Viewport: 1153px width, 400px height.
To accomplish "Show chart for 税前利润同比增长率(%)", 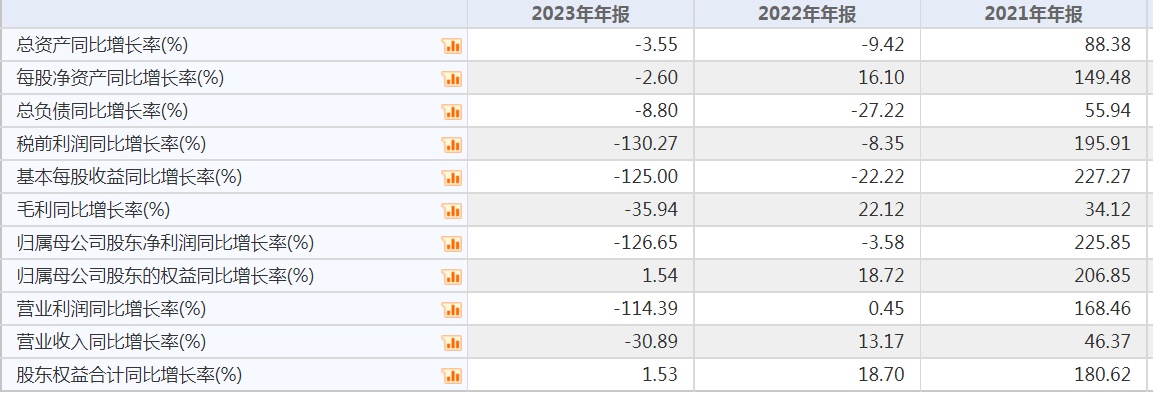I will point(451,145).
